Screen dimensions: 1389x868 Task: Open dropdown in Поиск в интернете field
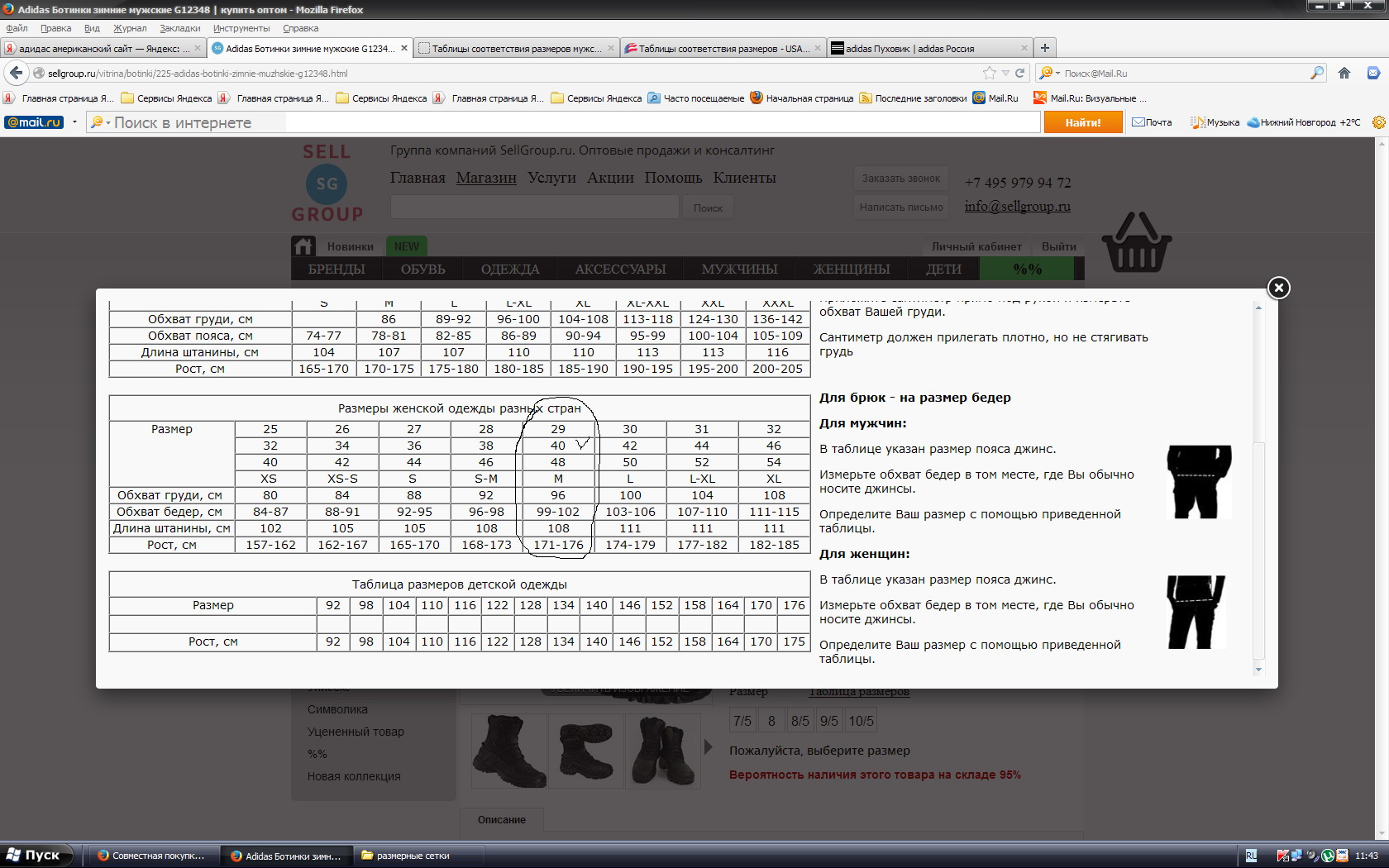point(100,122)
